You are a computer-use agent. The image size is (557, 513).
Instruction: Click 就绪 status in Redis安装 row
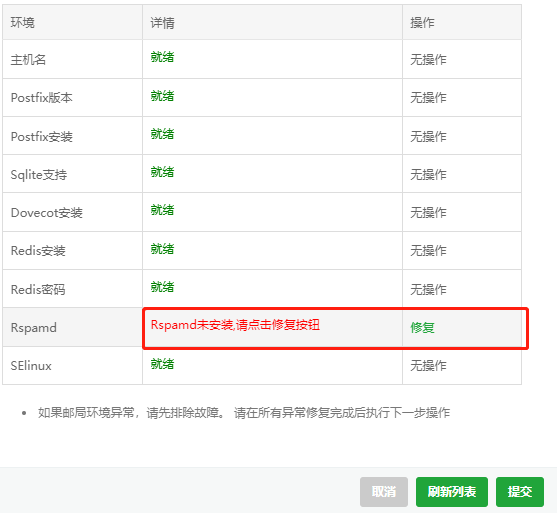pyautogui.click(x=162, y=249)
